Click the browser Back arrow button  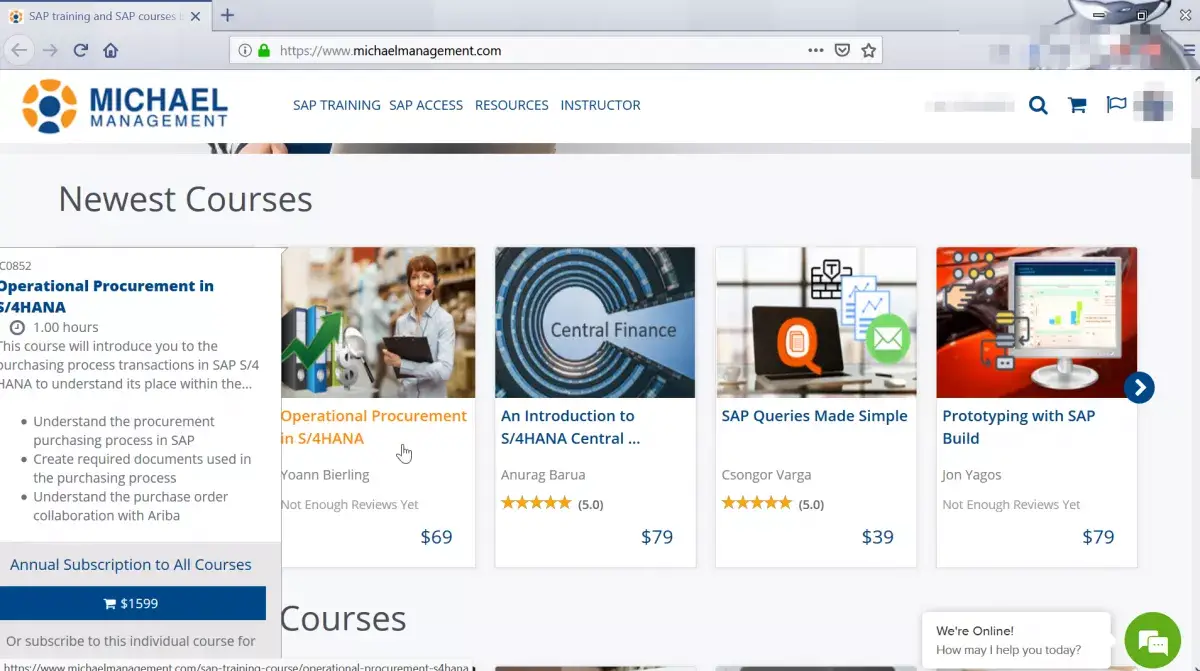19,50
